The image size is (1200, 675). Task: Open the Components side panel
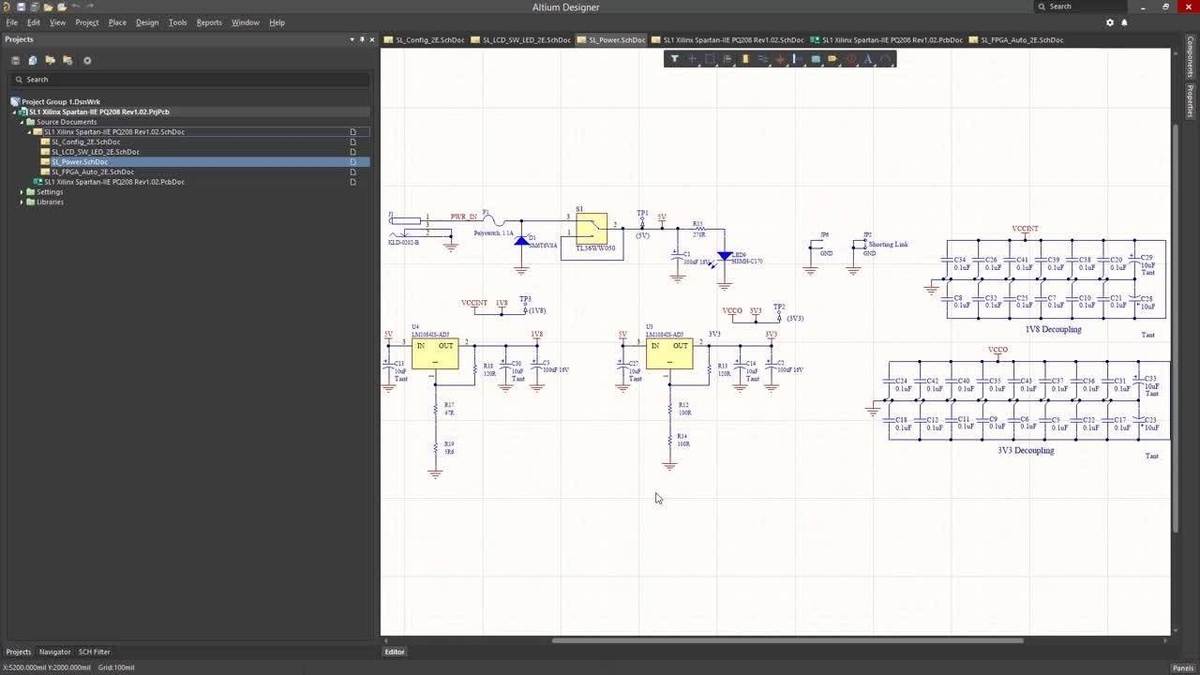click(x=1190, y=58)
